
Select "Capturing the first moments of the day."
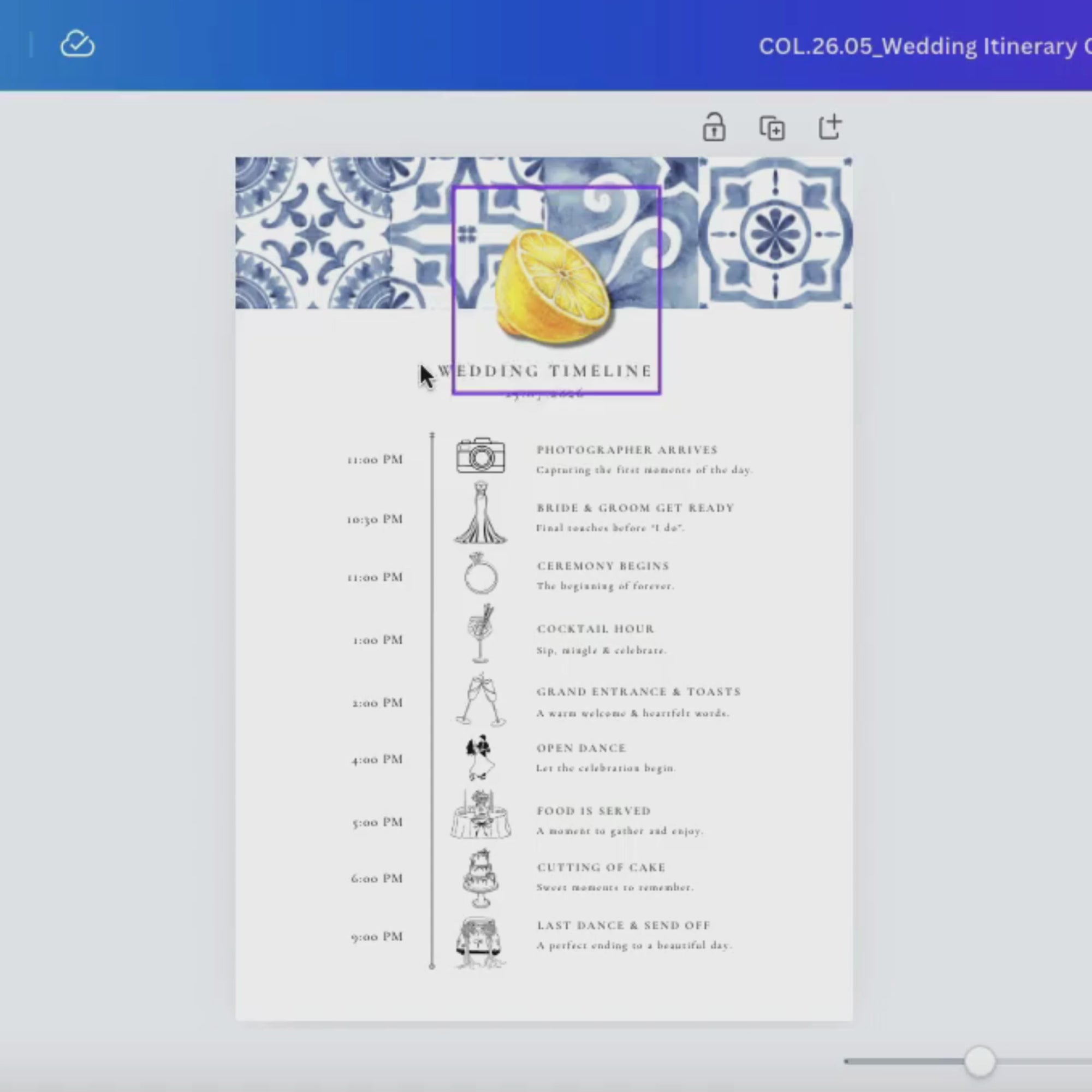[644, 470]
